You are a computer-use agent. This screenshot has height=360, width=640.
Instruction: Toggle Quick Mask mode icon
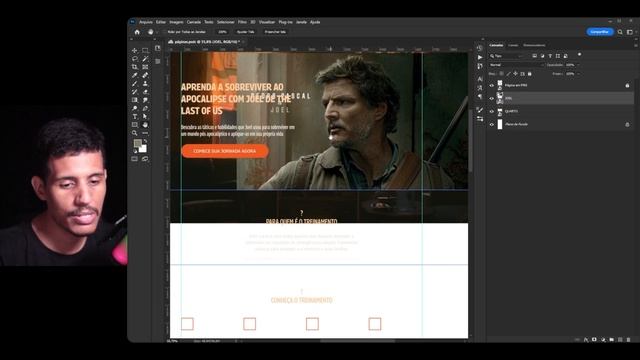coord(135,159)
